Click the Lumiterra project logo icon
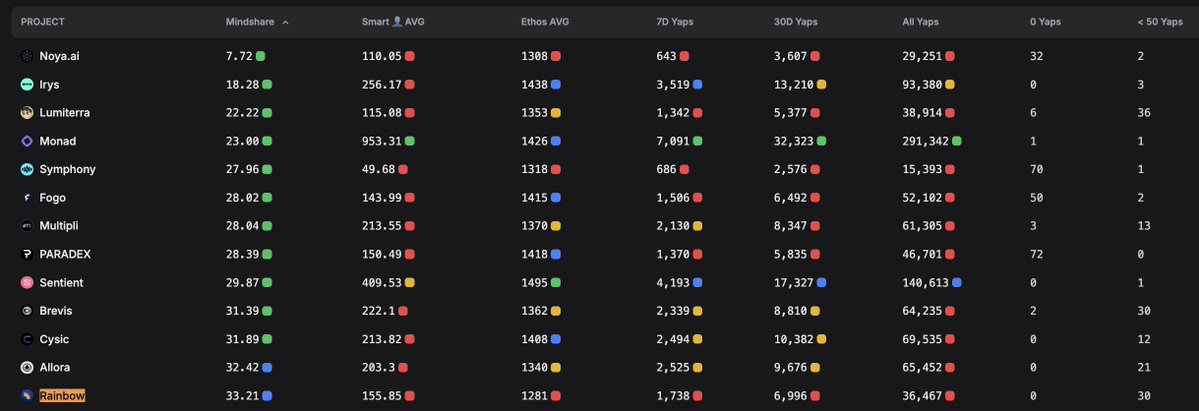Image resolution: width=1199 pixels, height=411 pixels. coord(27,113)
